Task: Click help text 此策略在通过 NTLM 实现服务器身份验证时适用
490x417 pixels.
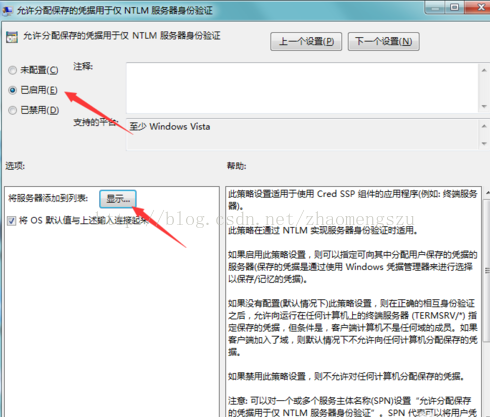Action: click(x=323, y=230)
